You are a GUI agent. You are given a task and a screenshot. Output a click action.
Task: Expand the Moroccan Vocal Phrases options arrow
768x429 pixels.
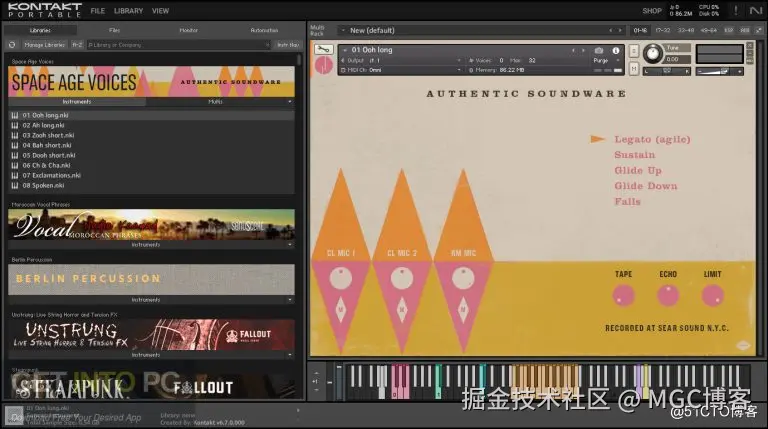[290, 244]
